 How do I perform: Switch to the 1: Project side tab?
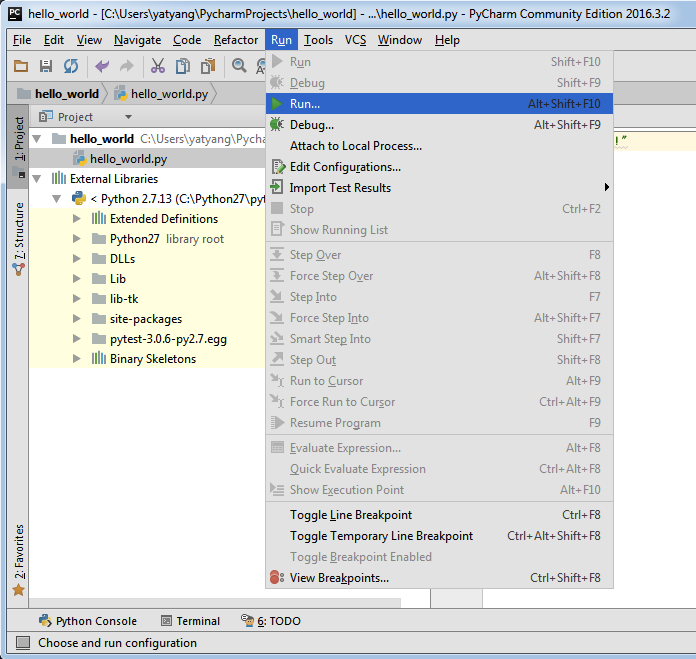18,146
